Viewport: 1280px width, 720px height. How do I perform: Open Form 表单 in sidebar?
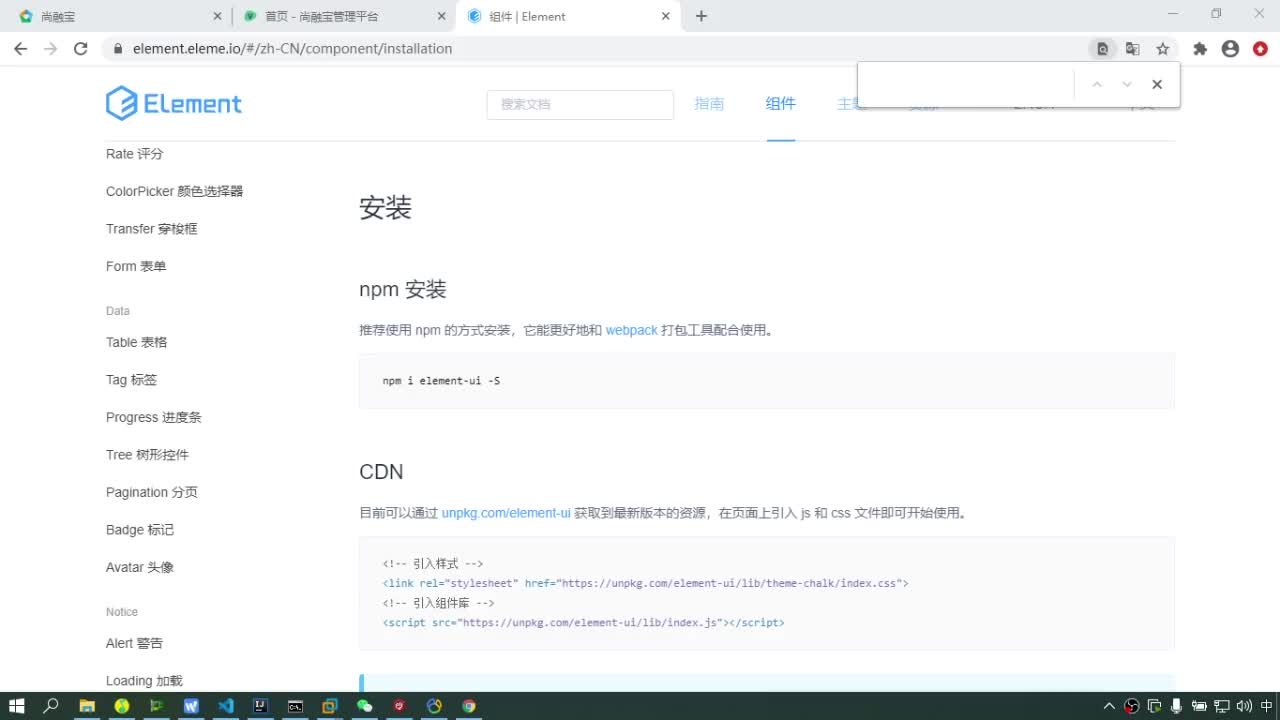click(x=136, y=266)
